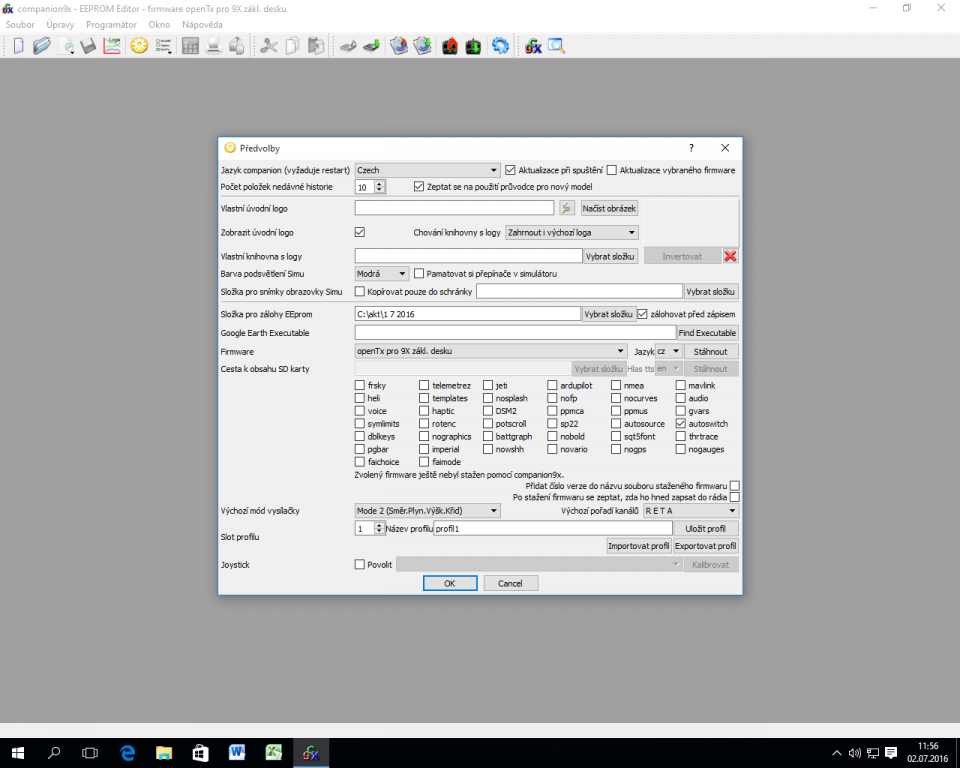Open Excel from the Windows taskbar
This screenshot has width=960, height=768.
click(272, 752)
